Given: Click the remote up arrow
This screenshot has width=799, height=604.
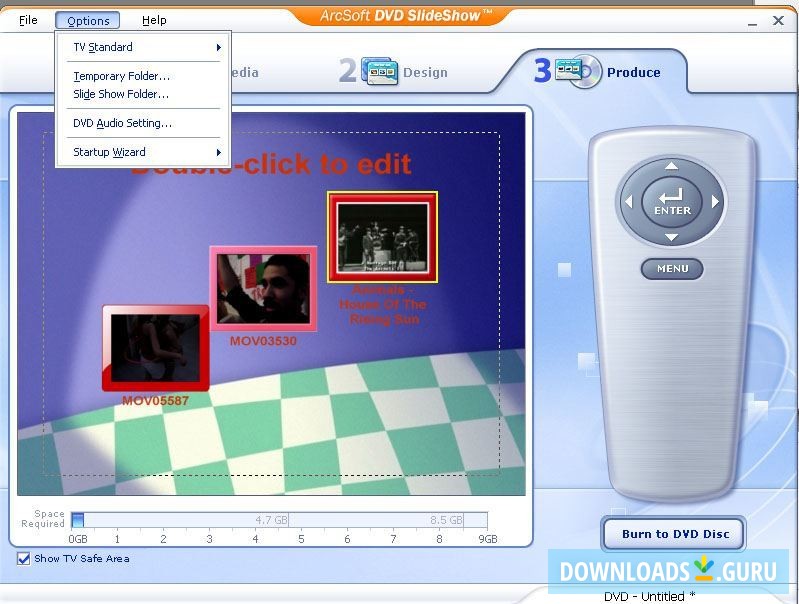Looking at the screenshot, I should pos(672,166).
